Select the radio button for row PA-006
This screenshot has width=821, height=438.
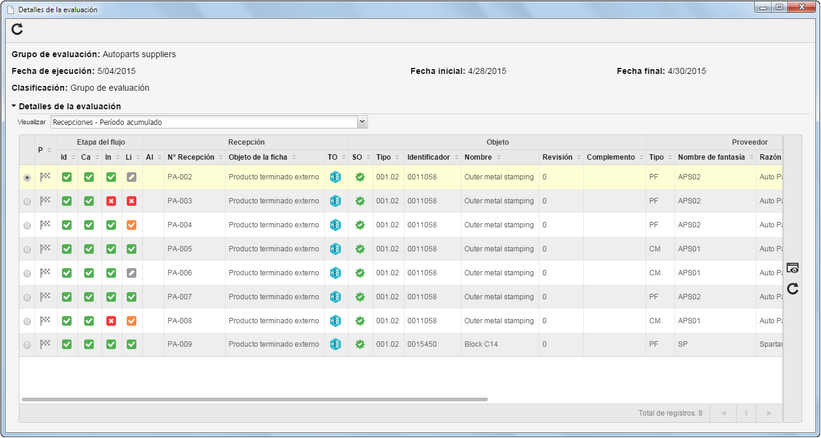(27, 274)
